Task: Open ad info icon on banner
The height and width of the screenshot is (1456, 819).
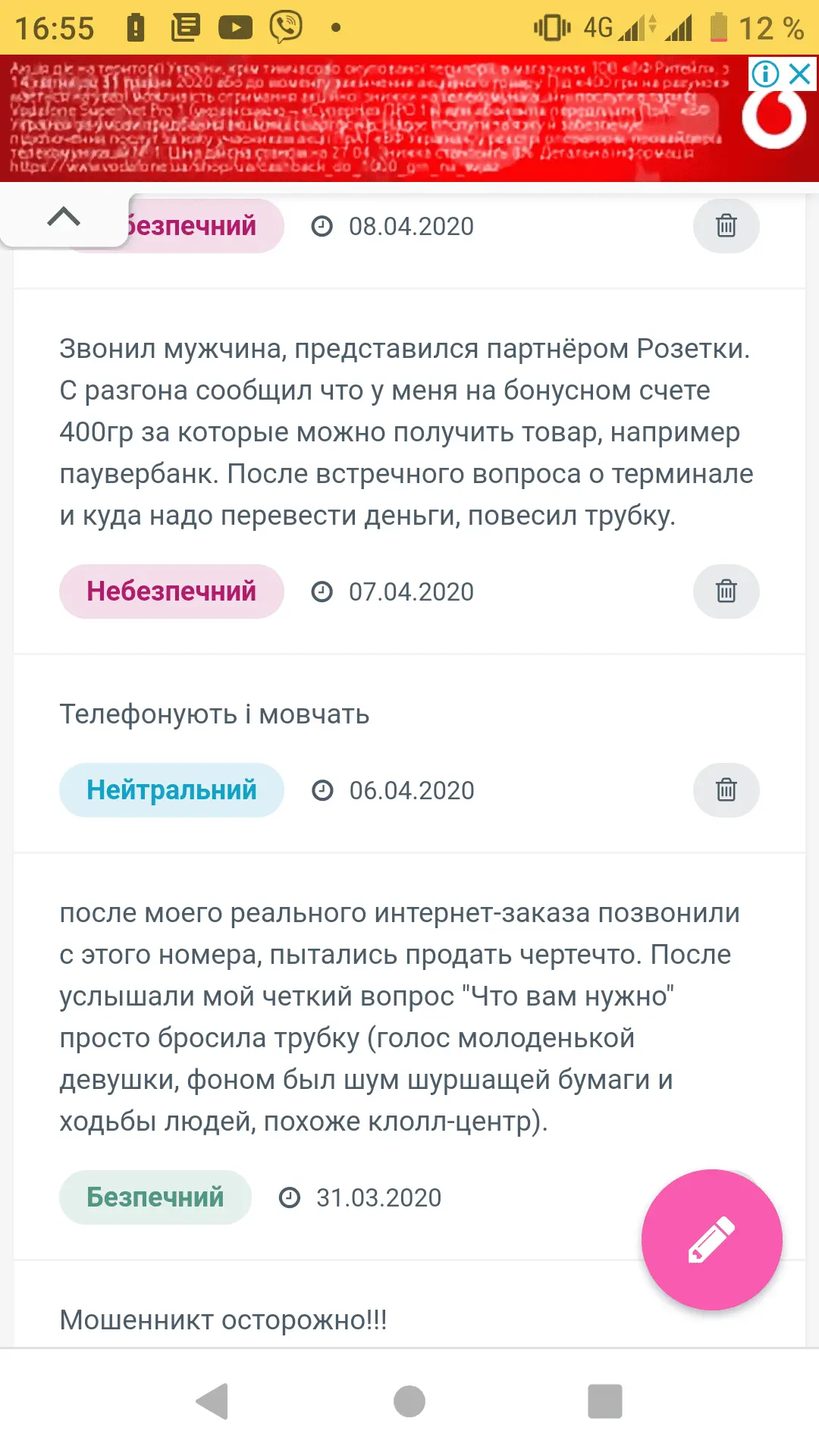Action: (x=765, y=74)
